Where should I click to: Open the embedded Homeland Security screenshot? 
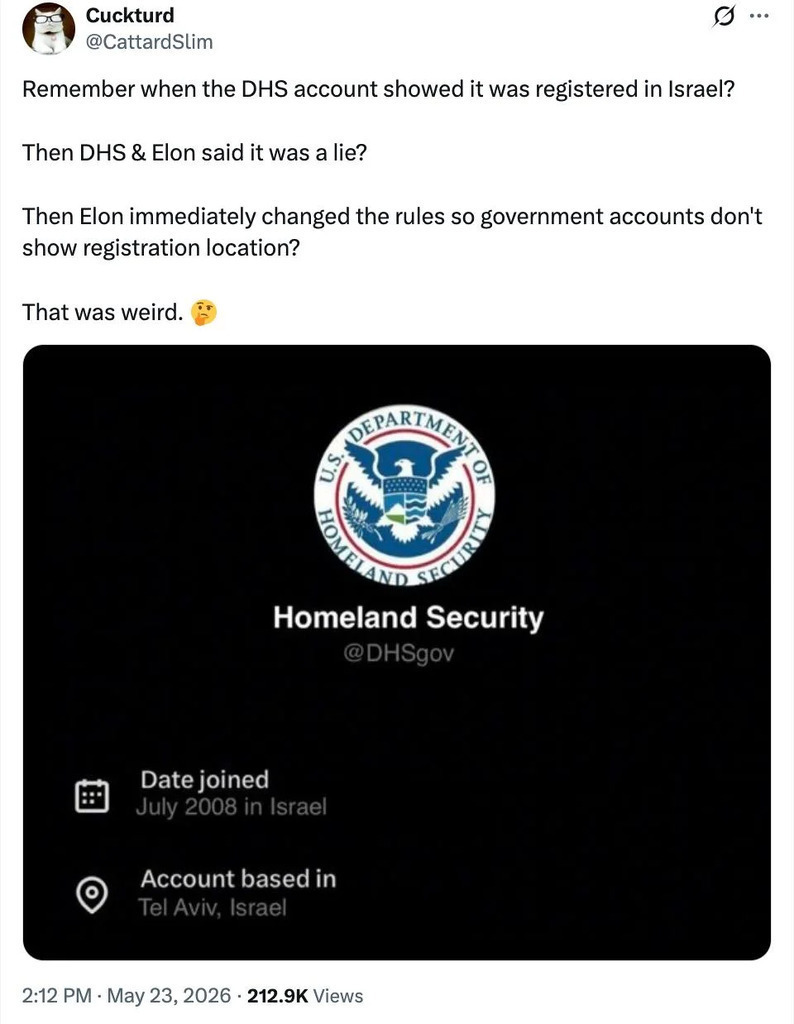(396, 652)
